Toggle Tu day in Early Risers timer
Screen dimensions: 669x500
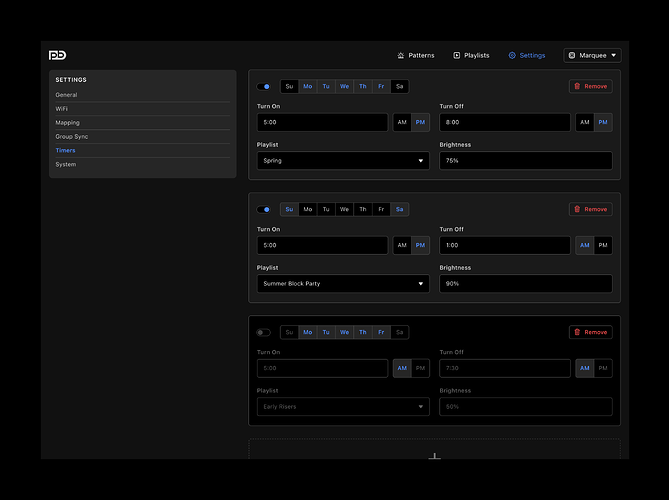(x=326, y=332)
